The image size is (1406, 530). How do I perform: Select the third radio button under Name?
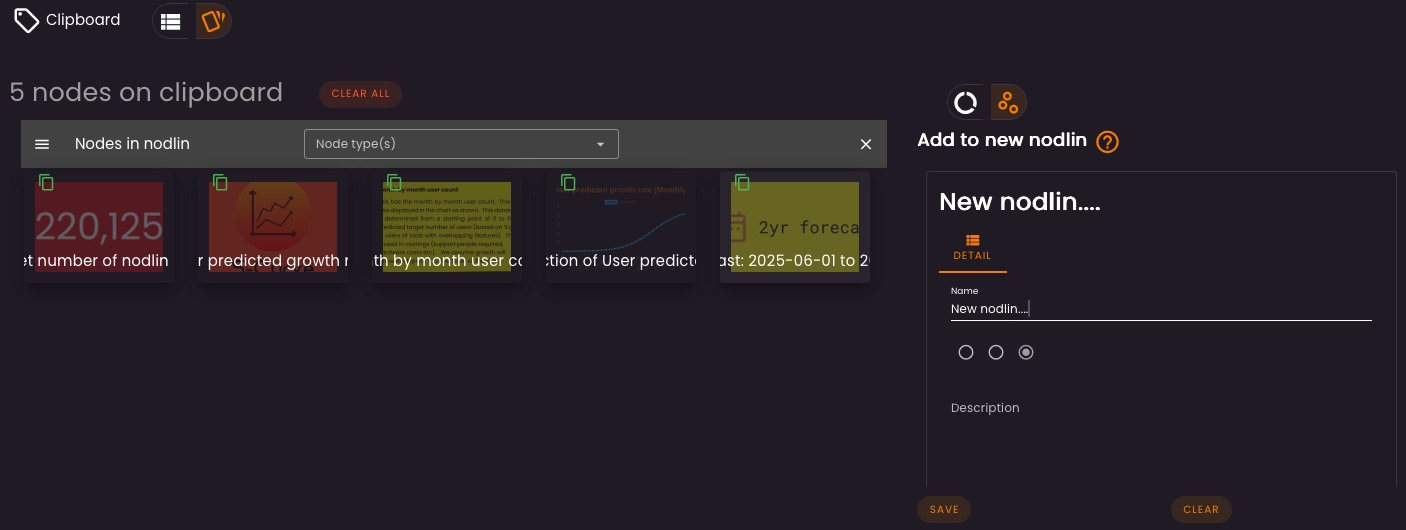(1026, 352)
